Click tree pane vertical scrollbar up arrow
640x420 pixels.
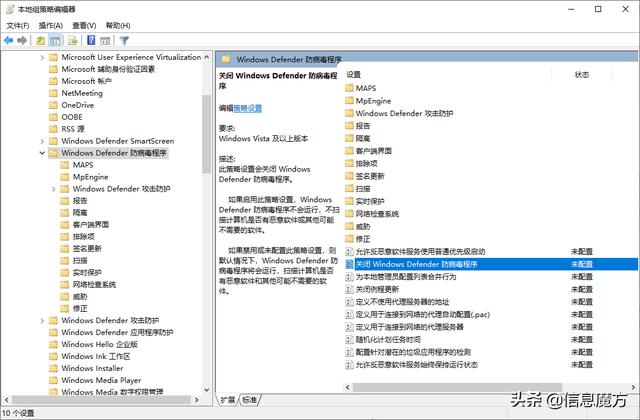(x=207, y=58)
